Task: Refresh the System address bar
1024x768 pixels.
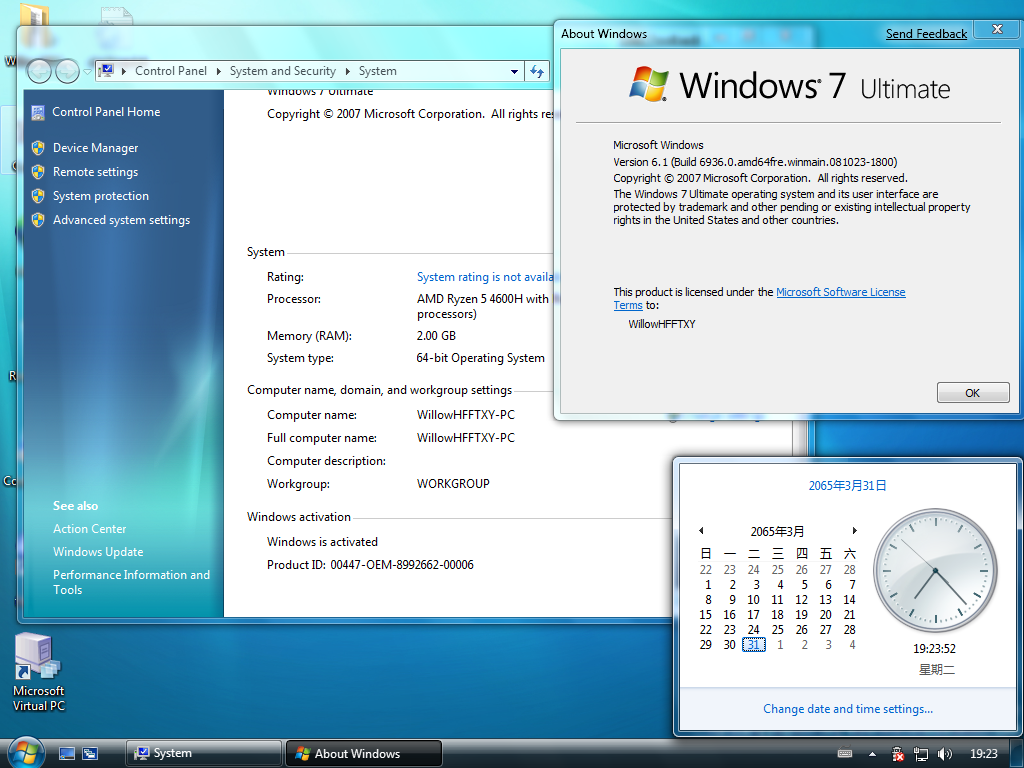Action: click(537, 71)
